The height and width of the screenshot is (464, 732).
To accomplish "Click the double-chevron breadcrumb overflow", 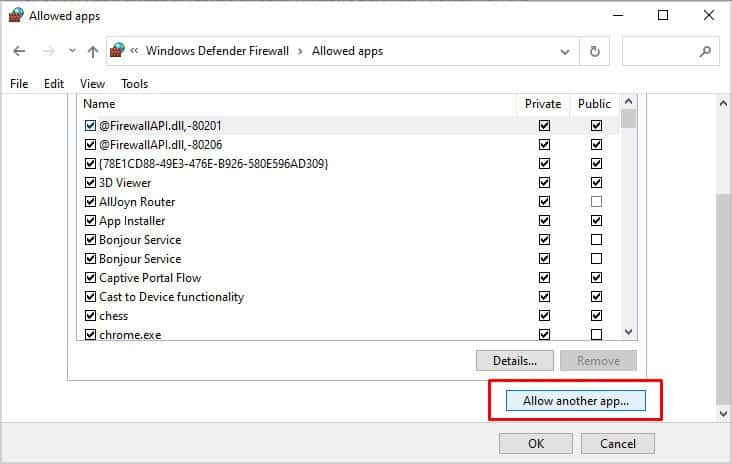I will (x=134, y=50).
